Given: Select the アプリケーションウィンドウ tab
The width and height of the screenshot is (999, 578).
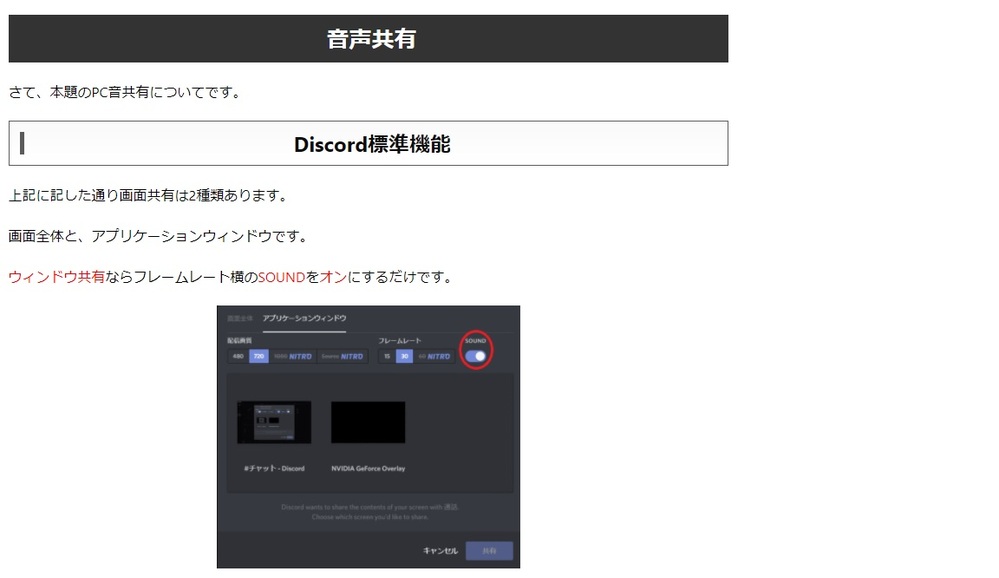Looking at the screenshot, I should coord(304,318).
